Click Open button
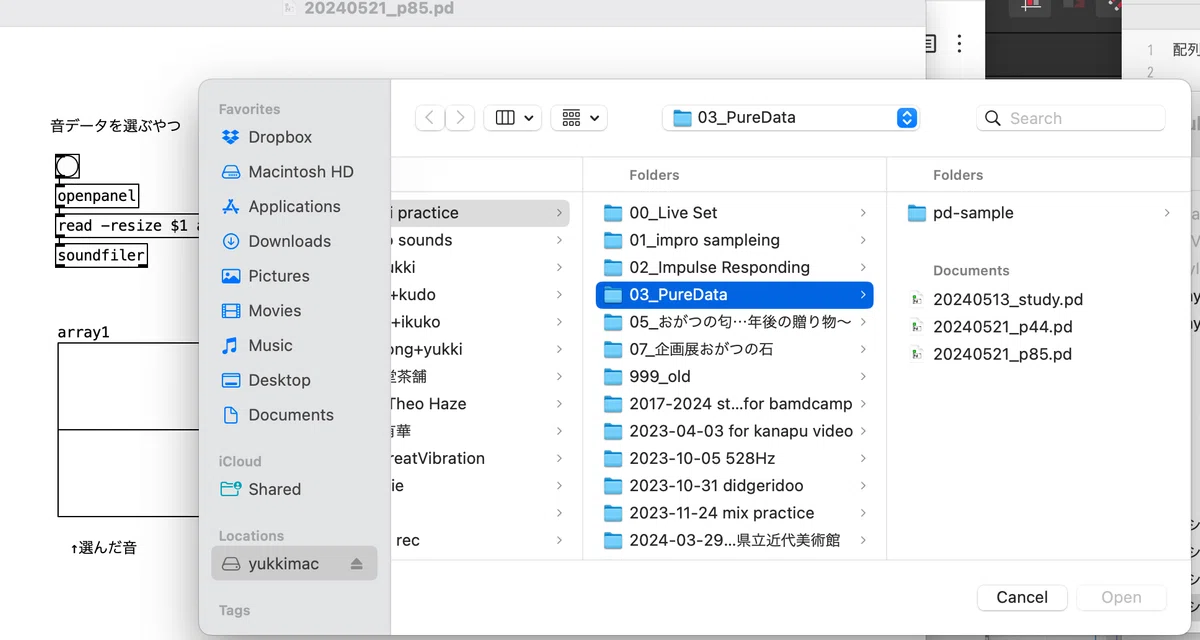The height and width of the screenshot is (640, 1200). 1121,597
